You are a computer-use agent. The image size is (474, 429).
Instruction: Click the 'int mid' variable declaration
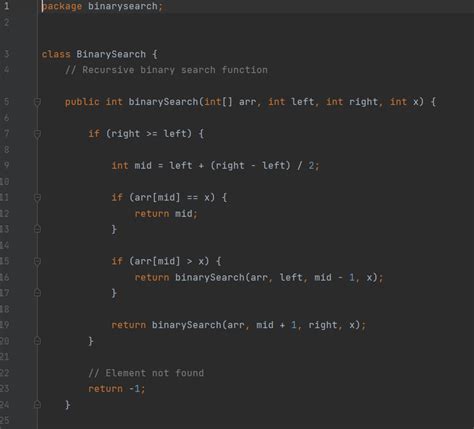pos(132,166)
